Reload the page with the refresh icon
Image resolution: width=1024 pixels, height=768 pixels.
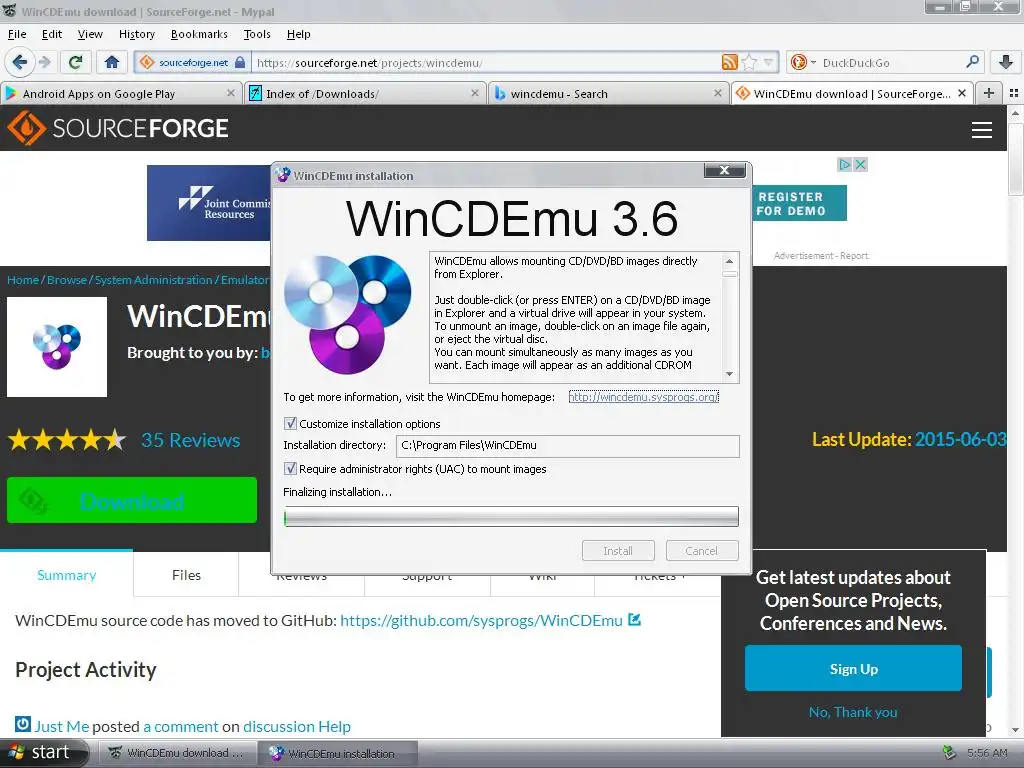tap(75, 62)
